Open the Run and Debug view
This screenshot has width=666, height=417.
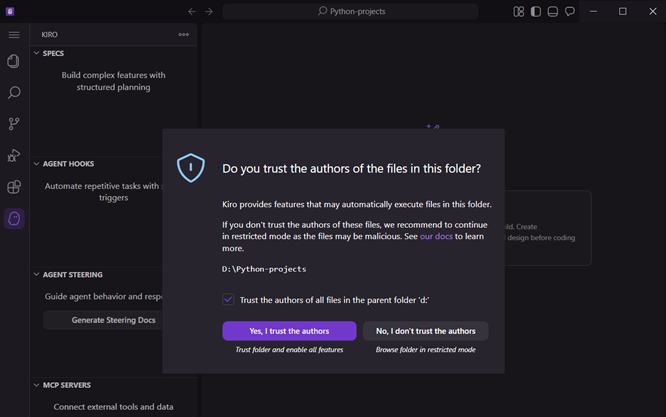pyautogui.click(x=14, y=155)
